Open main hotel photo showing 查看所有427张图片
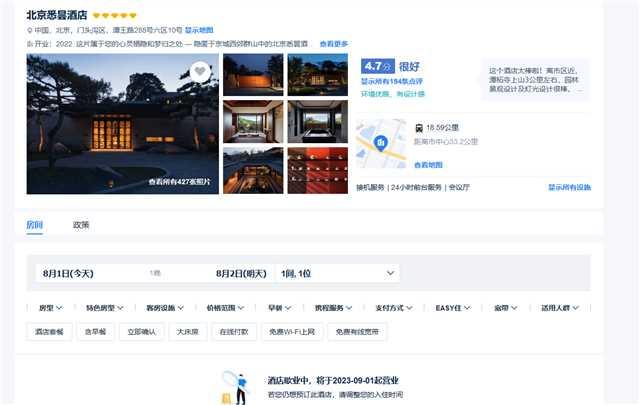The height and width of the screenshot is (405, 640). [122, 123]
